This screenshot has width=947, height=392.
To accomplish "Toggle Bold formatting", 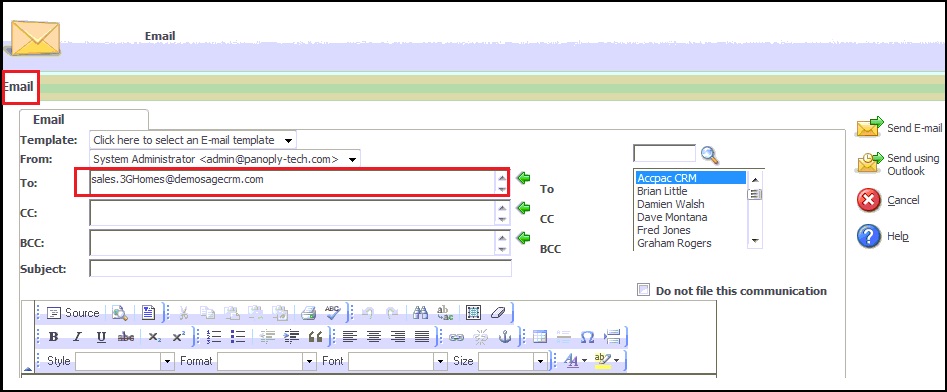I will [x=53, y=337].
